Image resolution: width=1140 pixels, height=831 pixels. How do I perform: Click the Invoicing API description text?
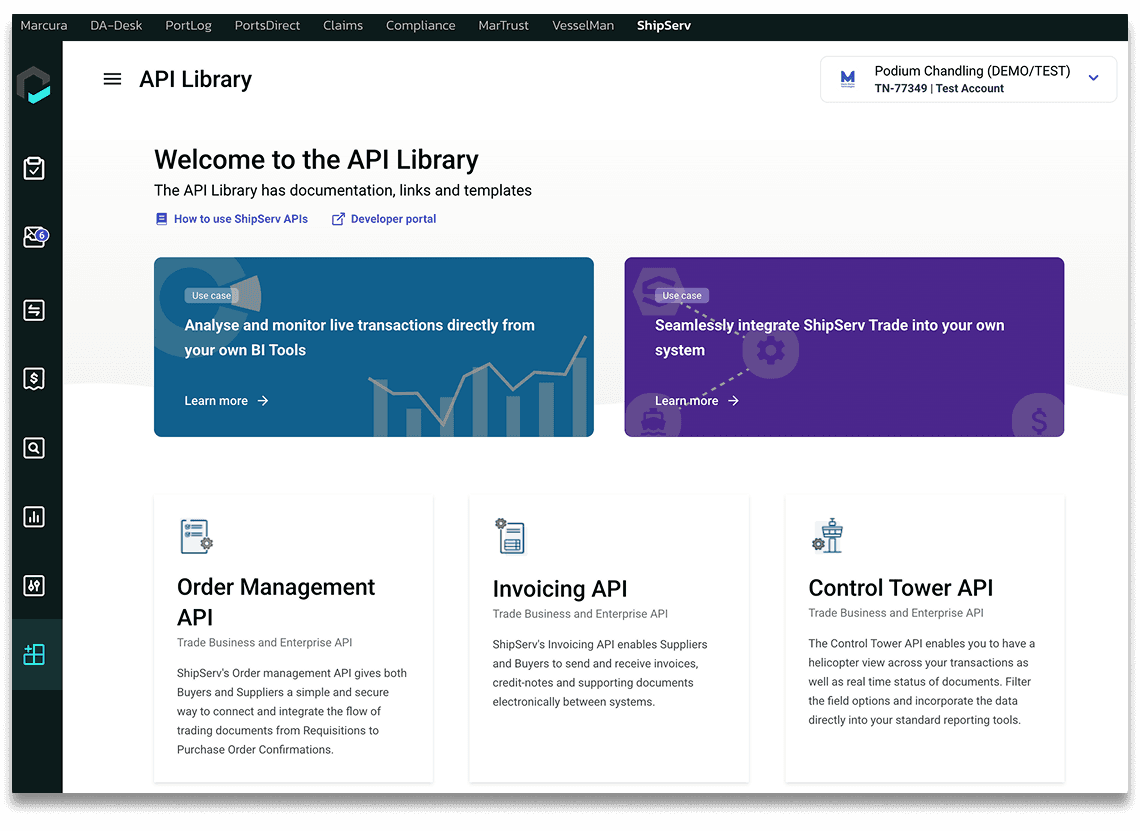600,673
